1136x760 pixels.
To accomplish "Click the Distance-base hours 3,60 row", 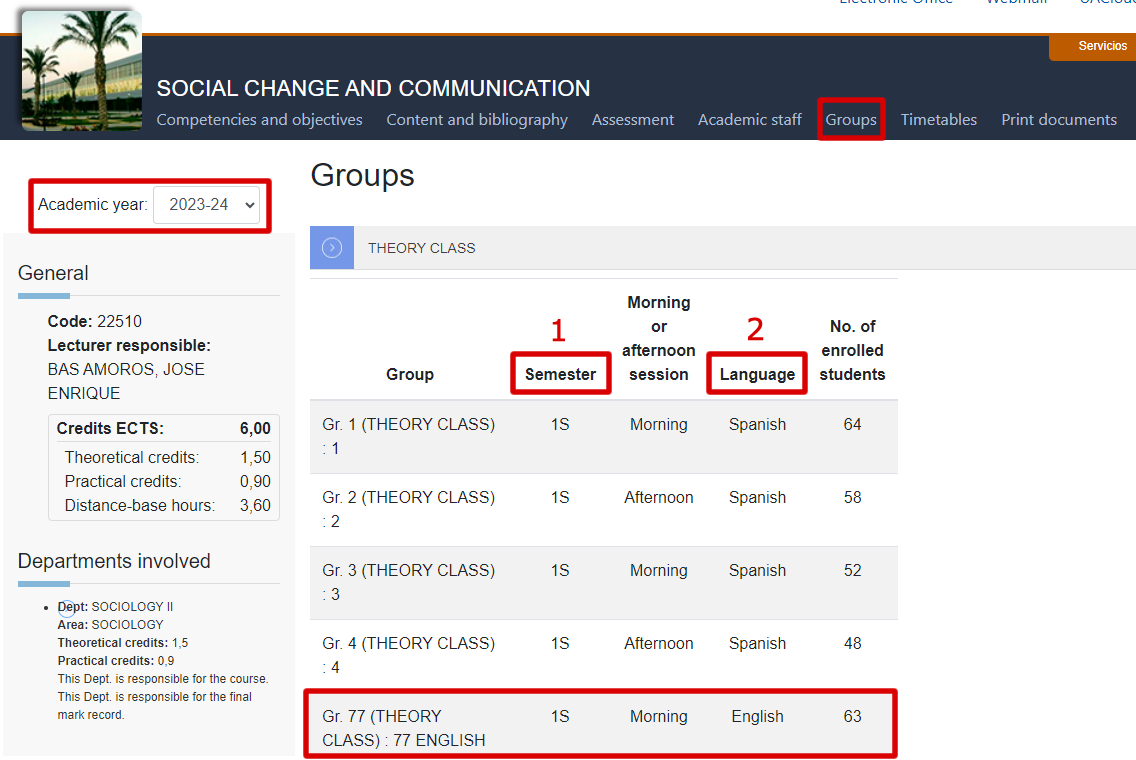I will (167, 506).
